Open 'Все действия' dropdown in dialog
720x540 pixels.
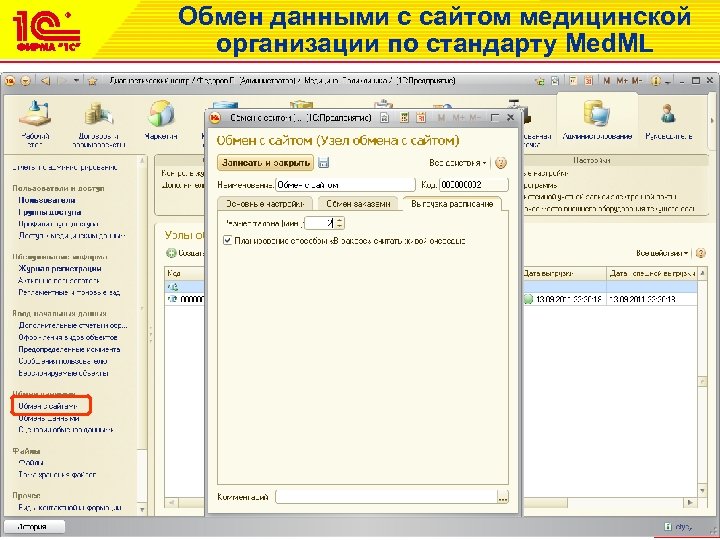click(x=458, y=163)
